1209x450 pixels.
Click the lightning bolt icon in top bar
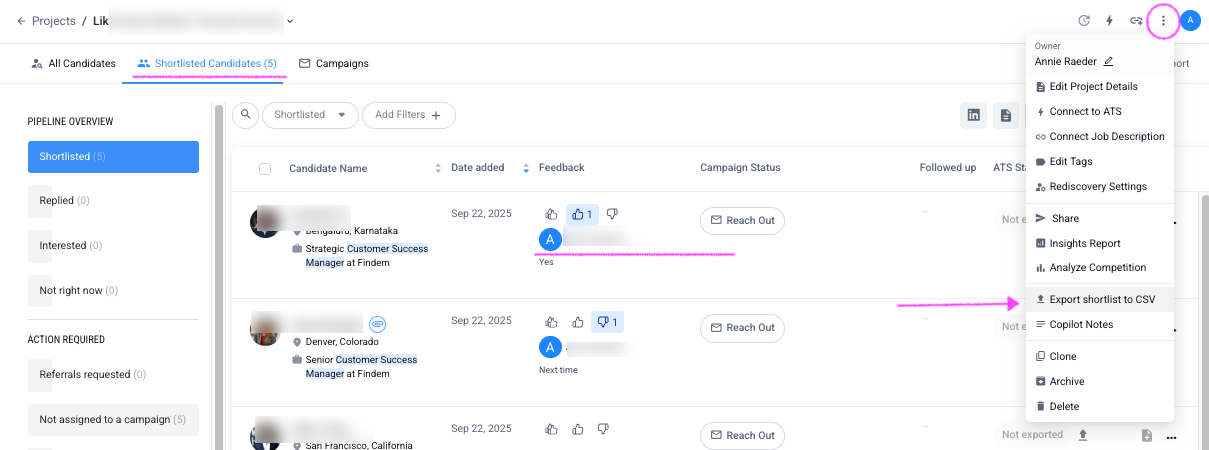(1109, 20)
